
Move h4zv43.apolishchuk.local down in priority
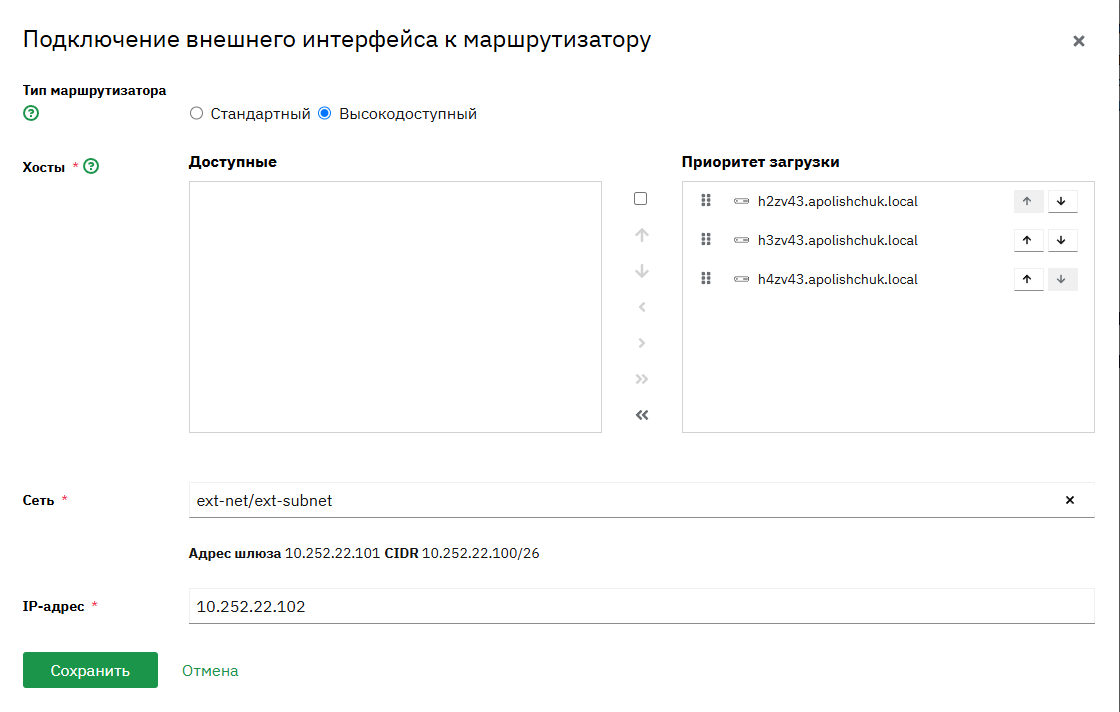(x=1062, y=279)
